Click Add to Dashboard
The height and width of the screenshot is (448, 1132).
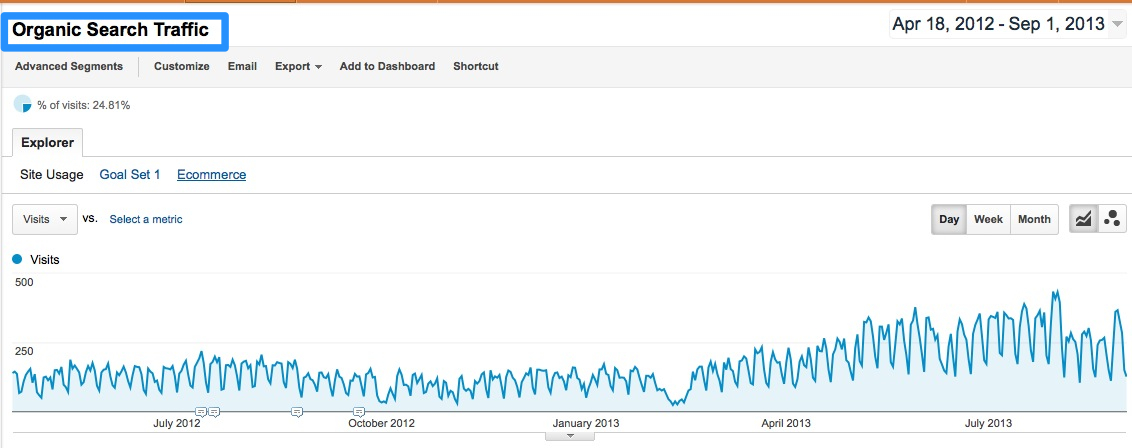[x=387, y=67]
